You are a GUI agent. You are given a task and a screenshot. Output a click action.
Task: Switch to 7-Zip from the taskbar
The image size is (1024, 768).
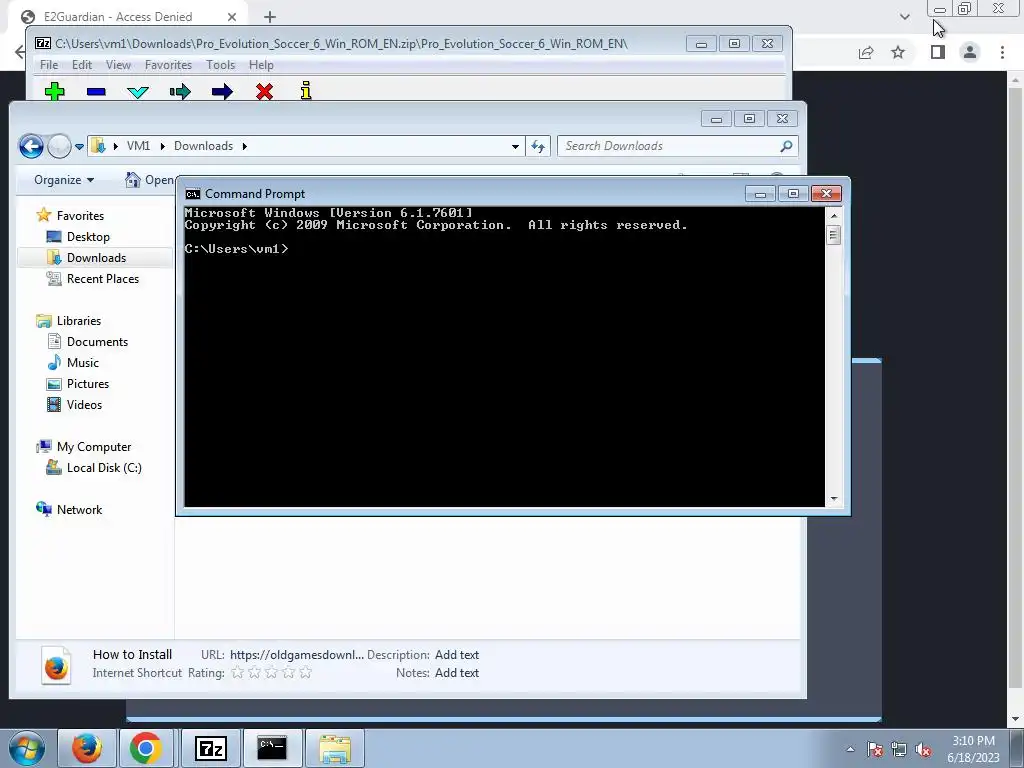point(211,748)
